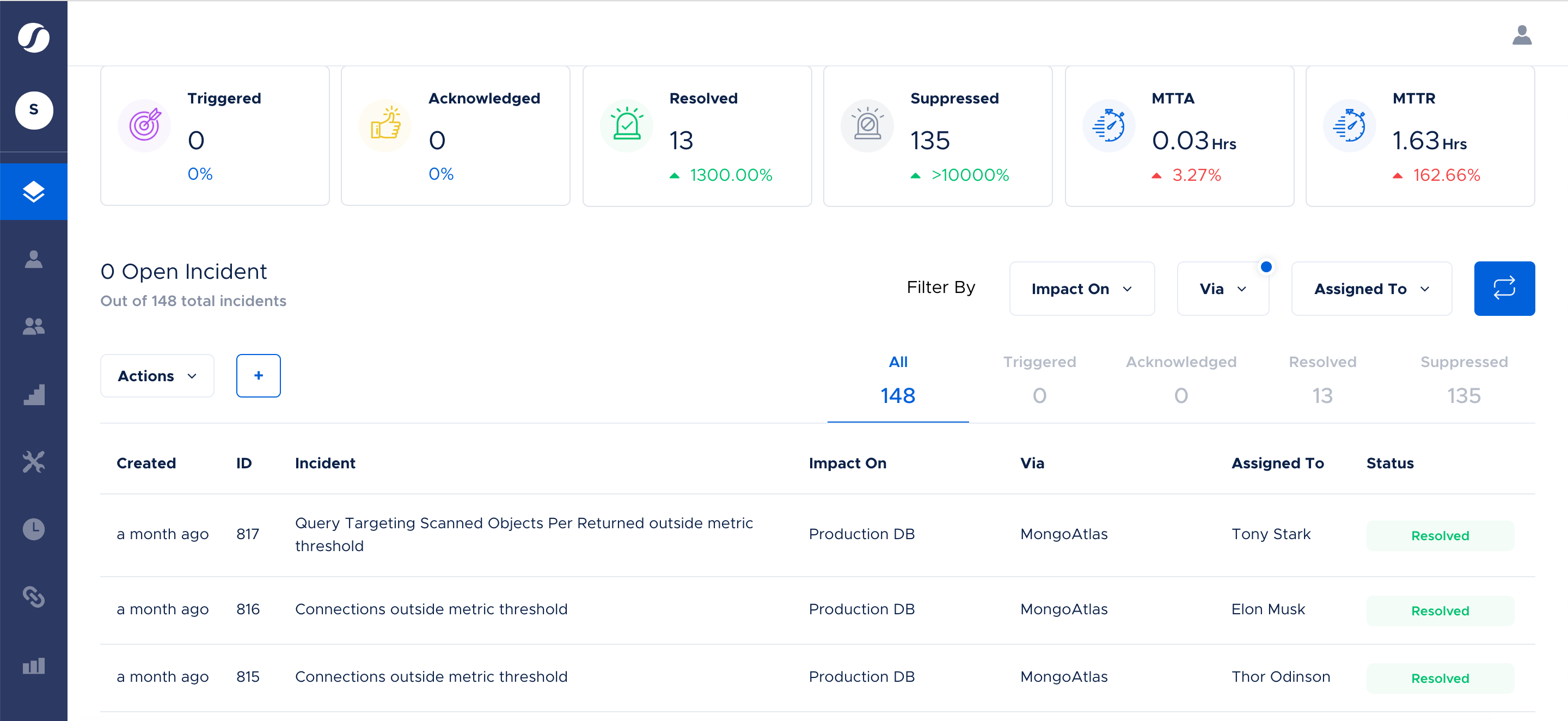Click the blue refresh arrows button
This screenshot has height=721, width=1568.
point(1504,289)
